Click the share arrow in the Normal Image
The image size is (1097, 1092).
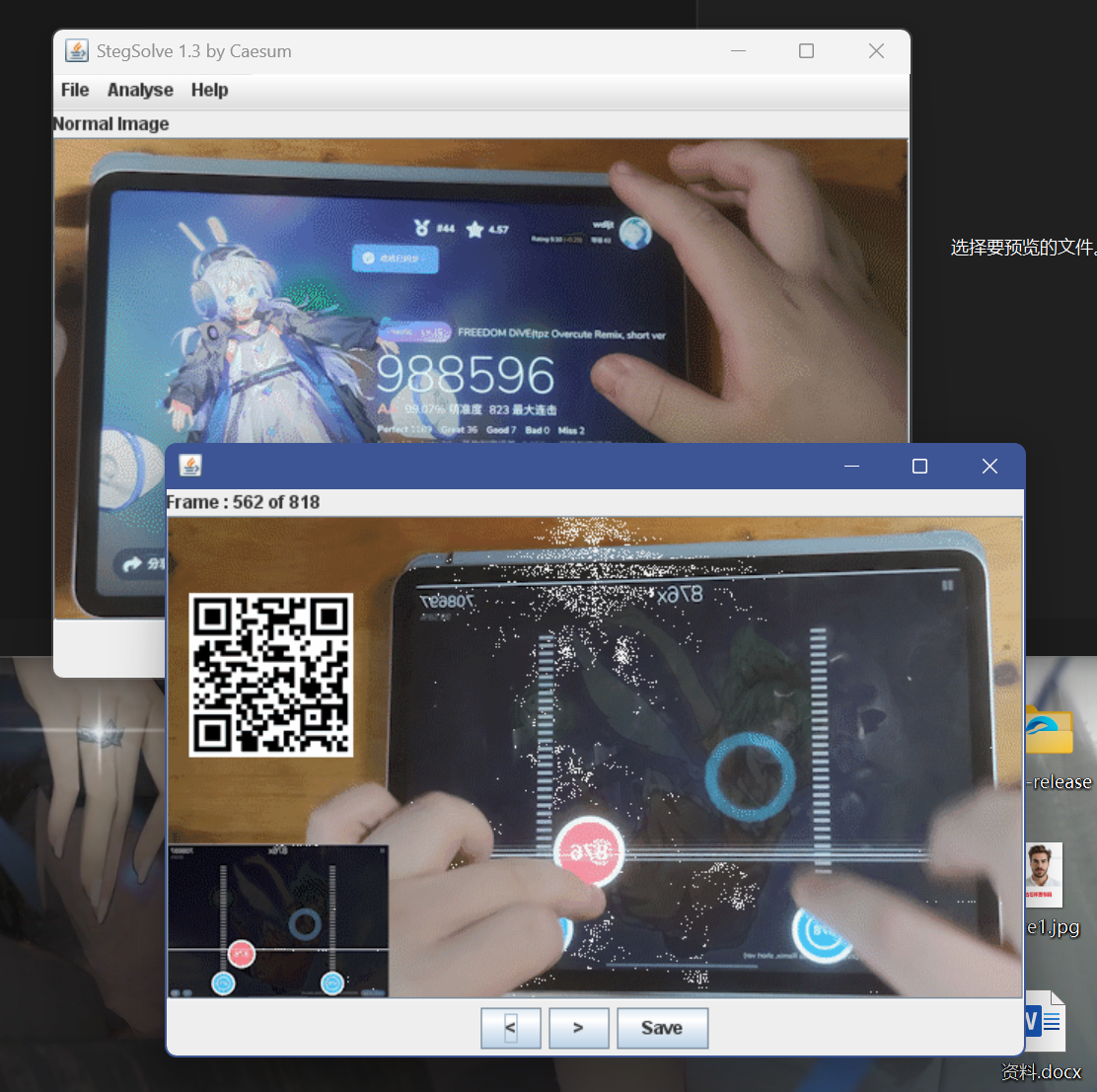[131, 564]
